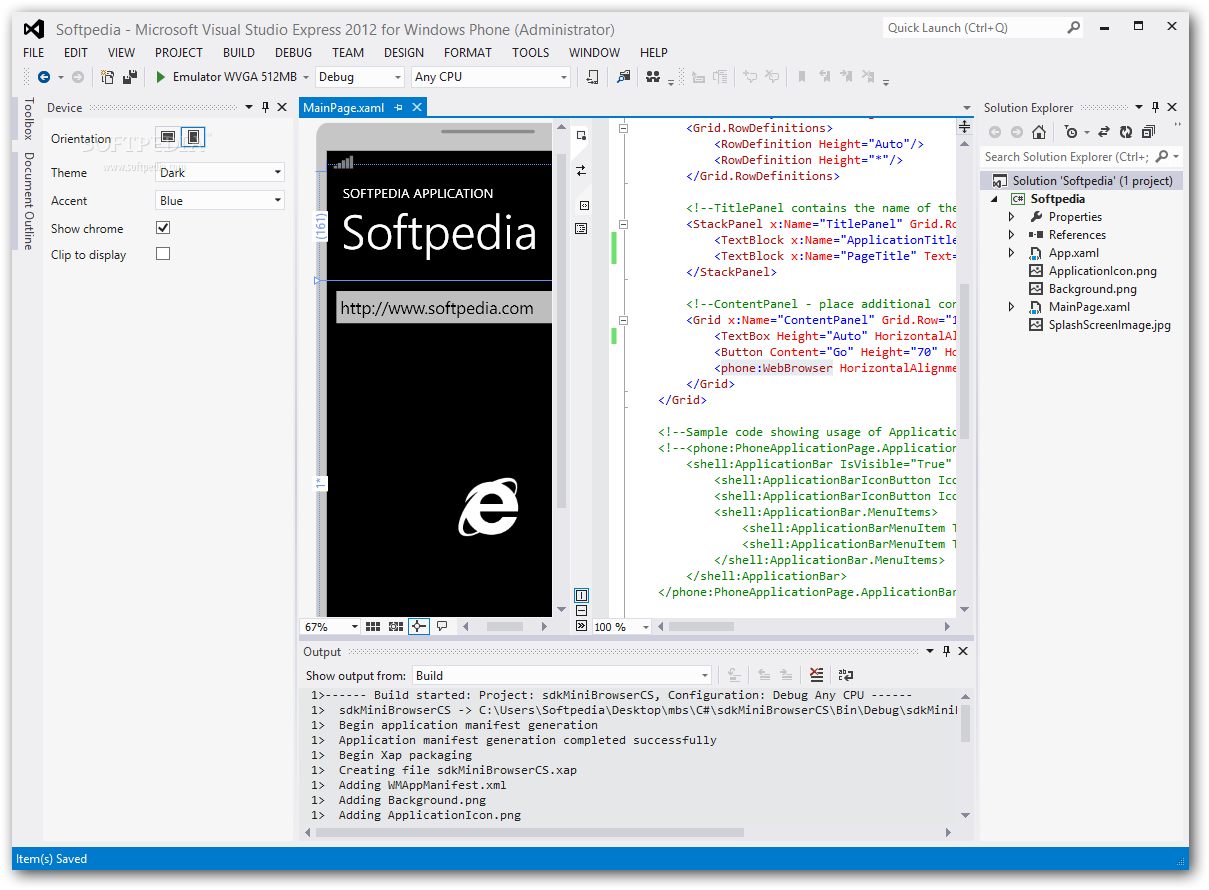
Task: Click the Clear All icon in Output panel
Action: [817, 675]
